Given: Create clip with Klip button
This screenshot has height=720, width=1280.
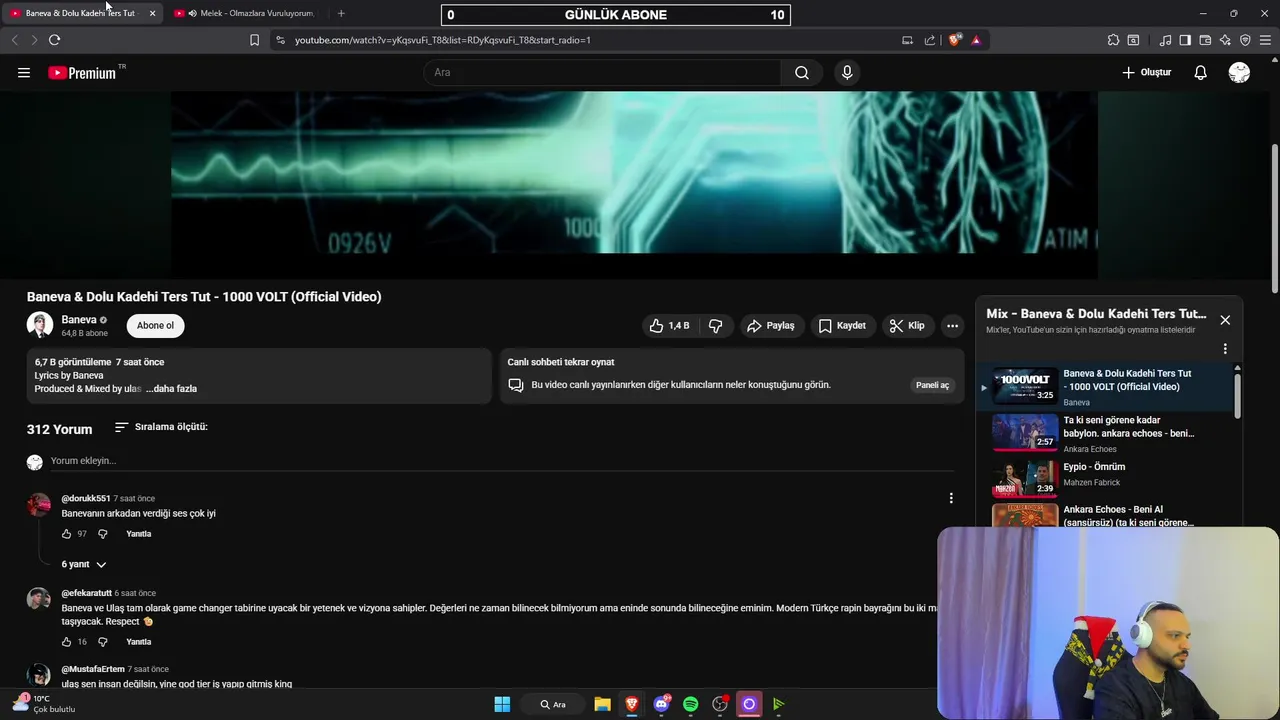Looking at the screenshot, I should click(x=907, y=326).
